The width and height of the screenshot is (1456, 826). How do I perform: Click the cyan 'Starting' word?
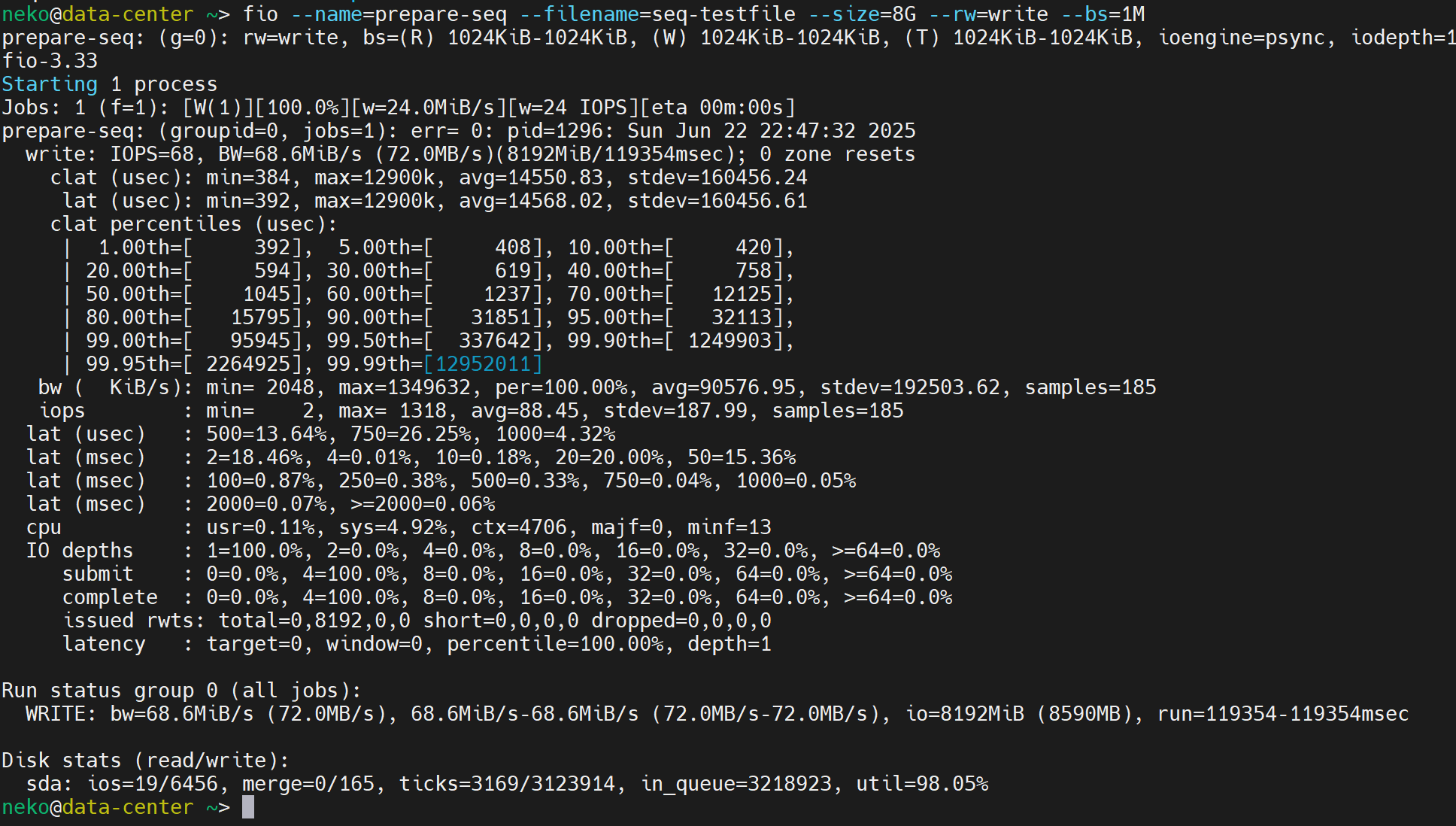pos(50,84)
